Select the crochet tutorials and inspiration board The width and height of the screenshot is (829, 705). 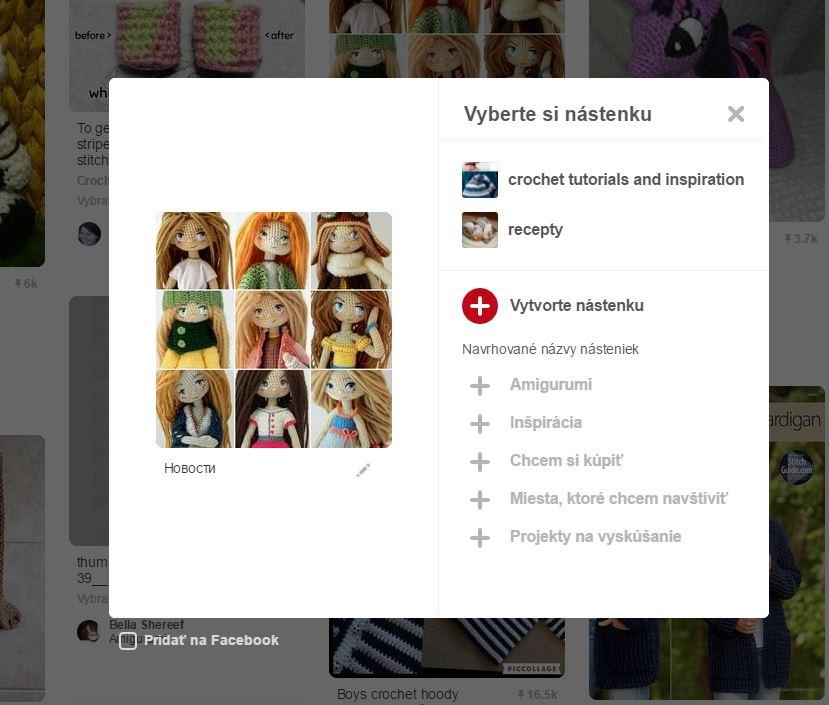[x=625, y=180]
